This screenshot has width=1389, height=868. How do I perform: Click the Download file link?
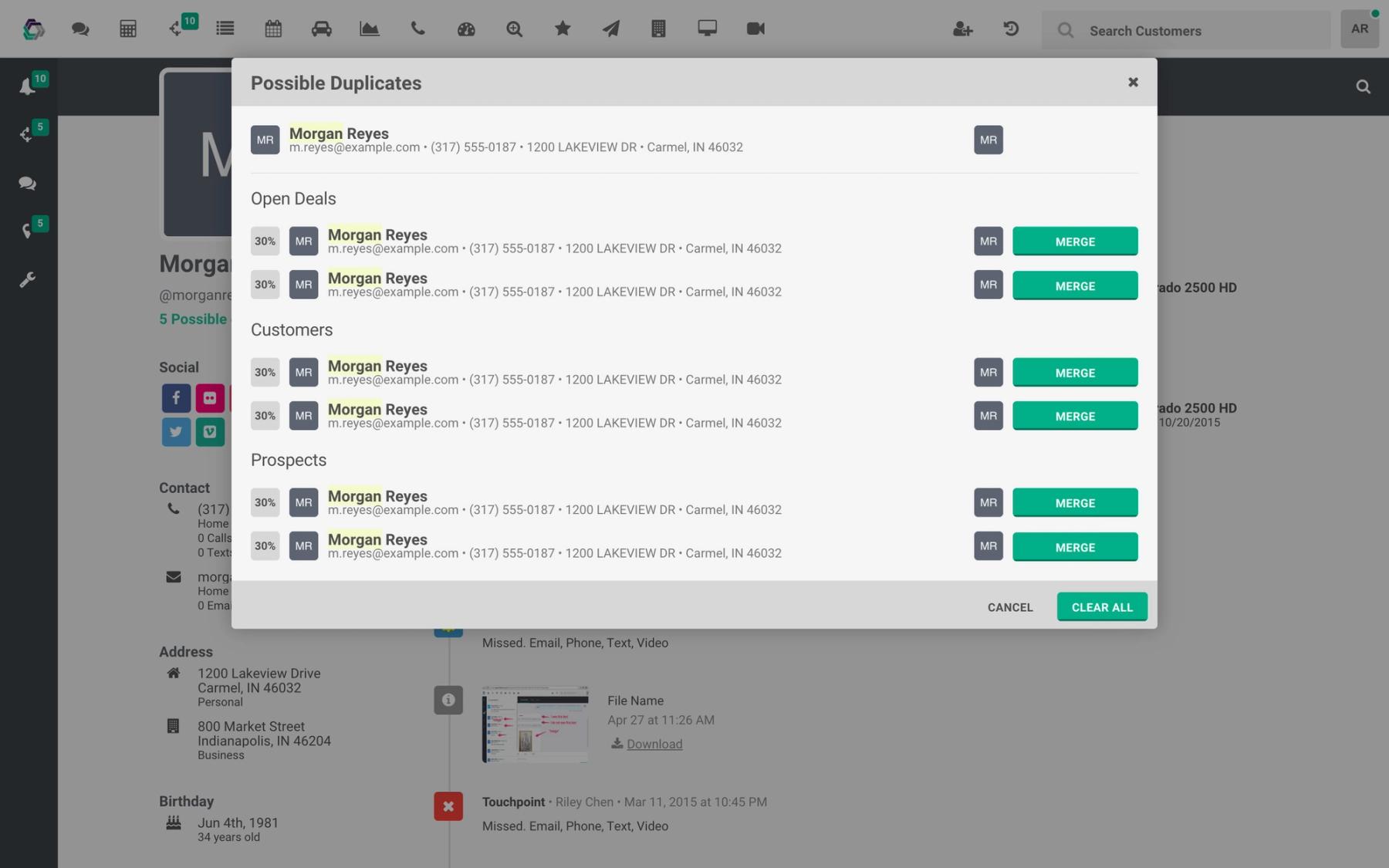654,744
